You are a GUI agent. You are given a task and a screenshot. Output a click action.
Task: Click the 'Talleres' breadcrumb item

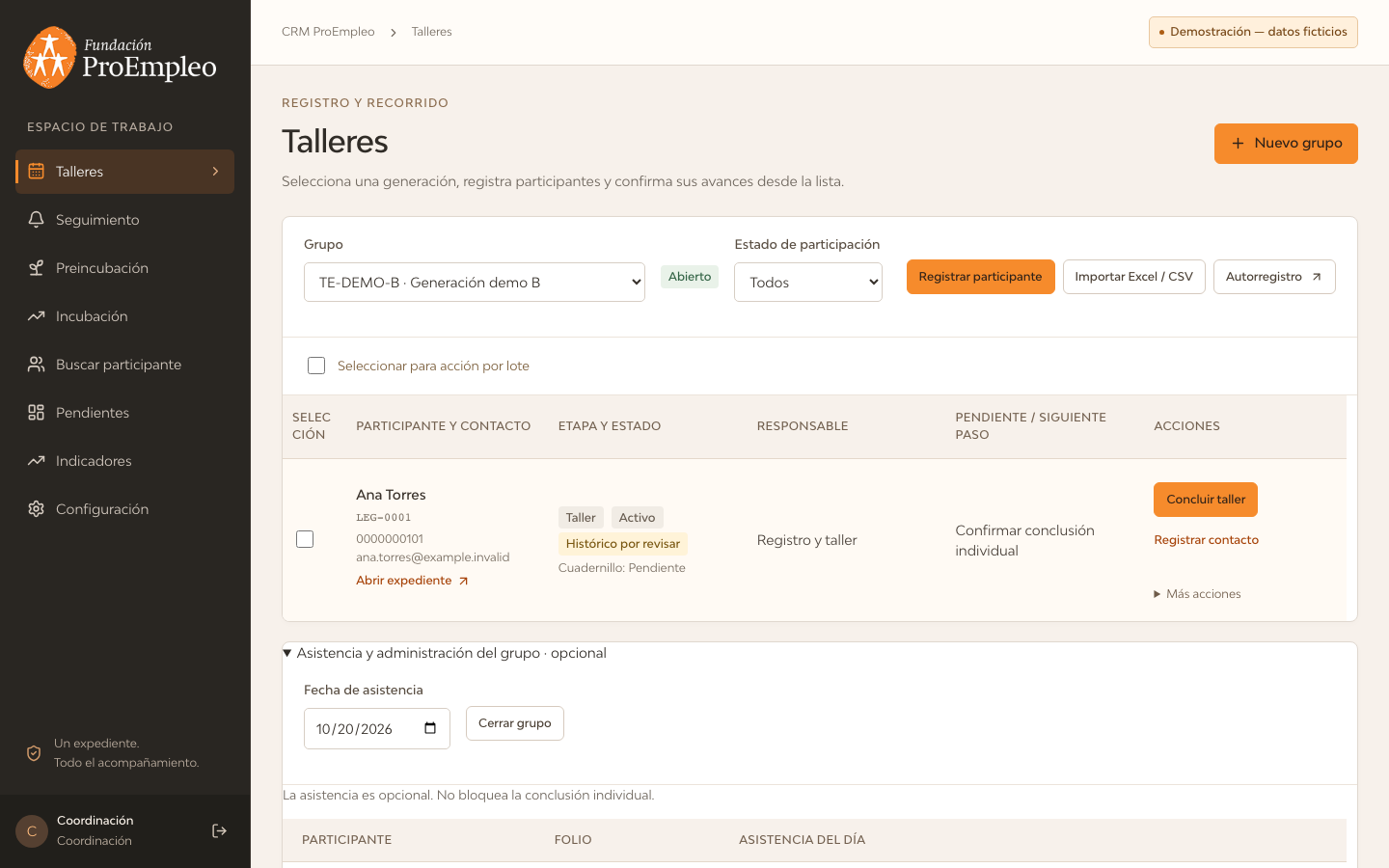(432, 32)
